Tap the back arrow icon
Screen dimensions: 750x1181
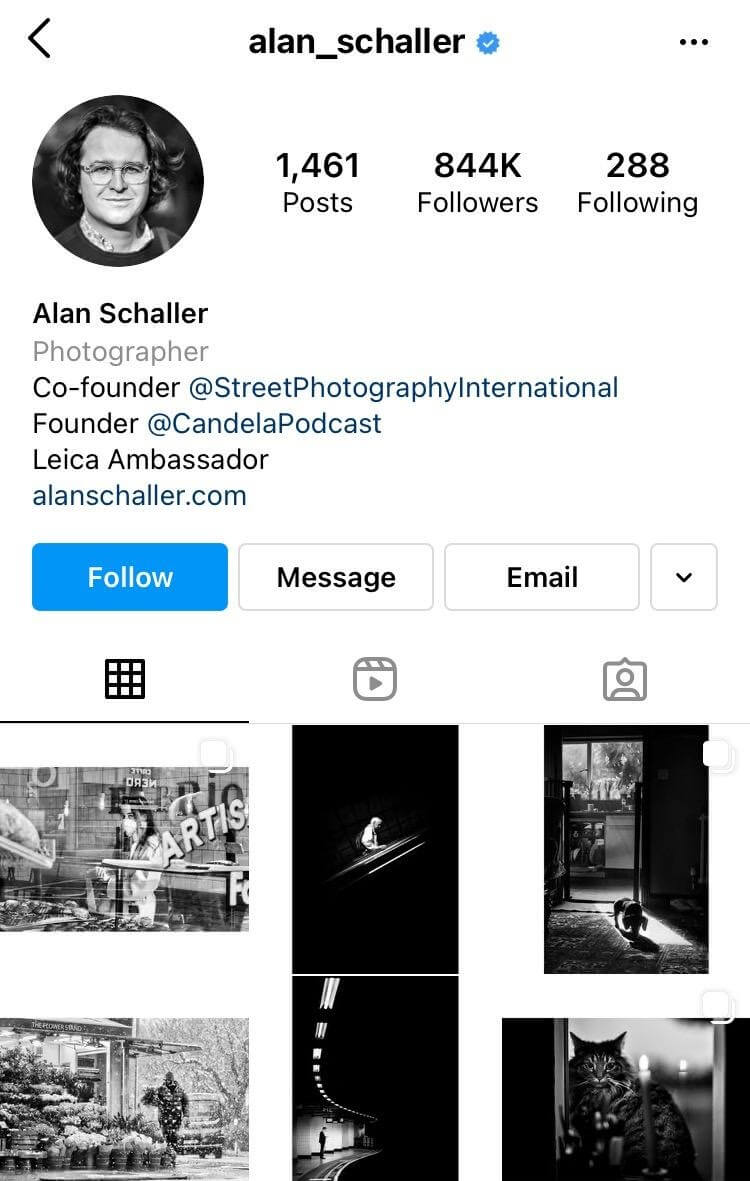click(x=39, y=38)
